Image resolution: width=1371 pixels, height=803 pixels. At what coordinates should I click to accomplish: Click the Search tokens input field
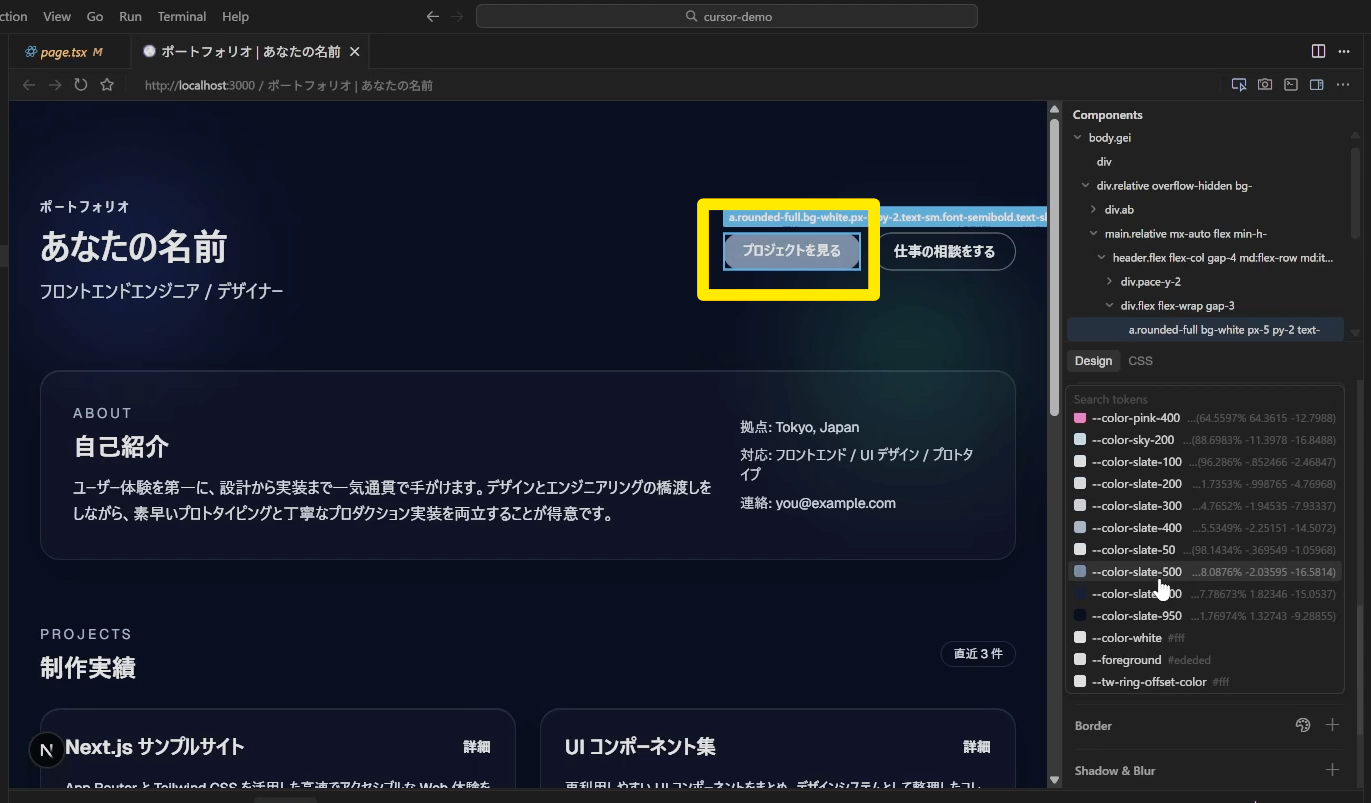1200,399
